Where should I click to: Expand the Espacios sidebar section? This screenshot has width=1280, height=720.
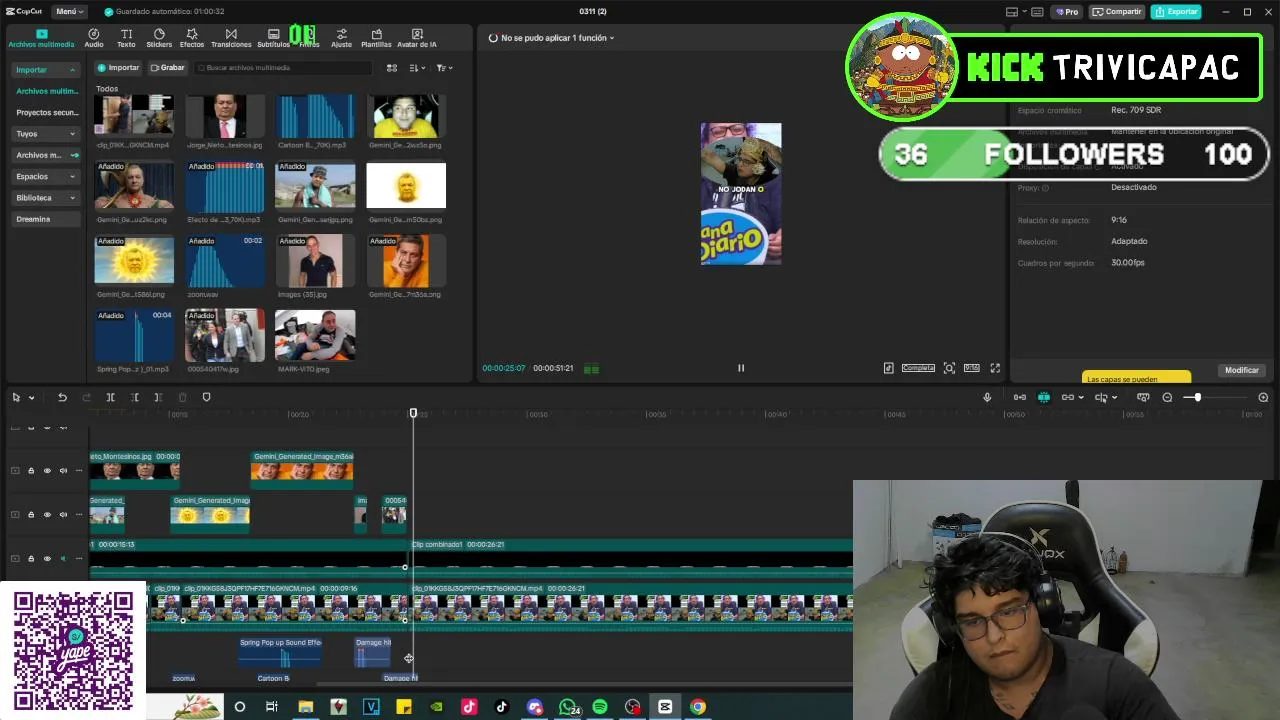point(46,176)
